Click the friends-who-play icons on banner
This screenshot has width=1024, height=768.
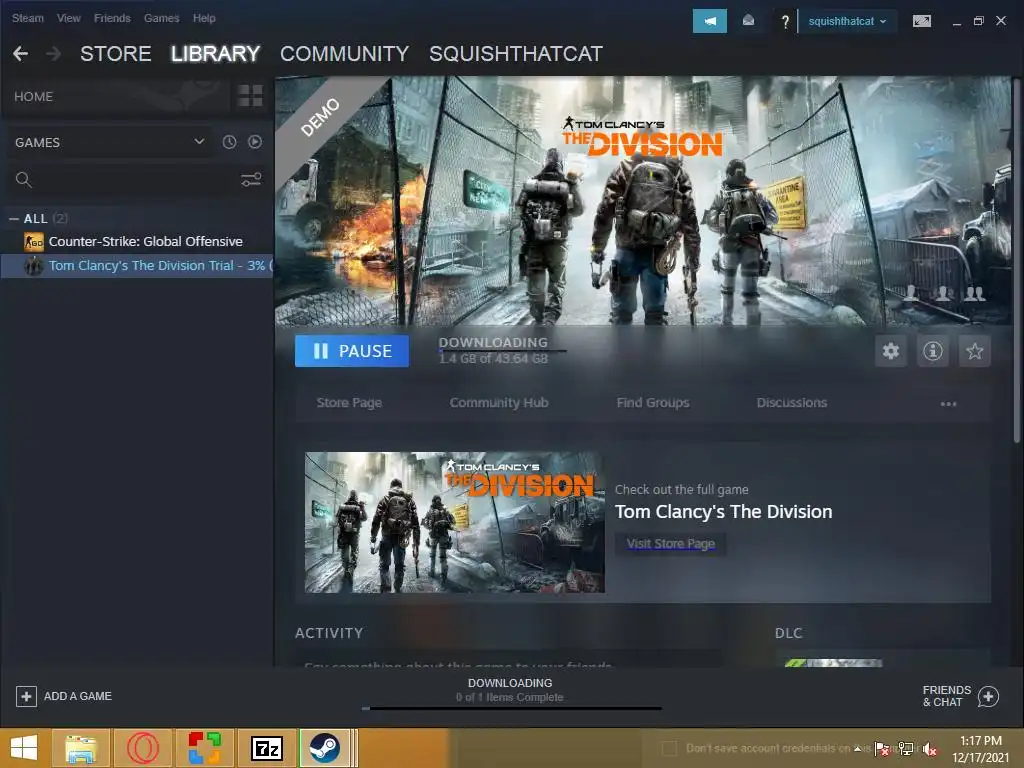(943, 293)
